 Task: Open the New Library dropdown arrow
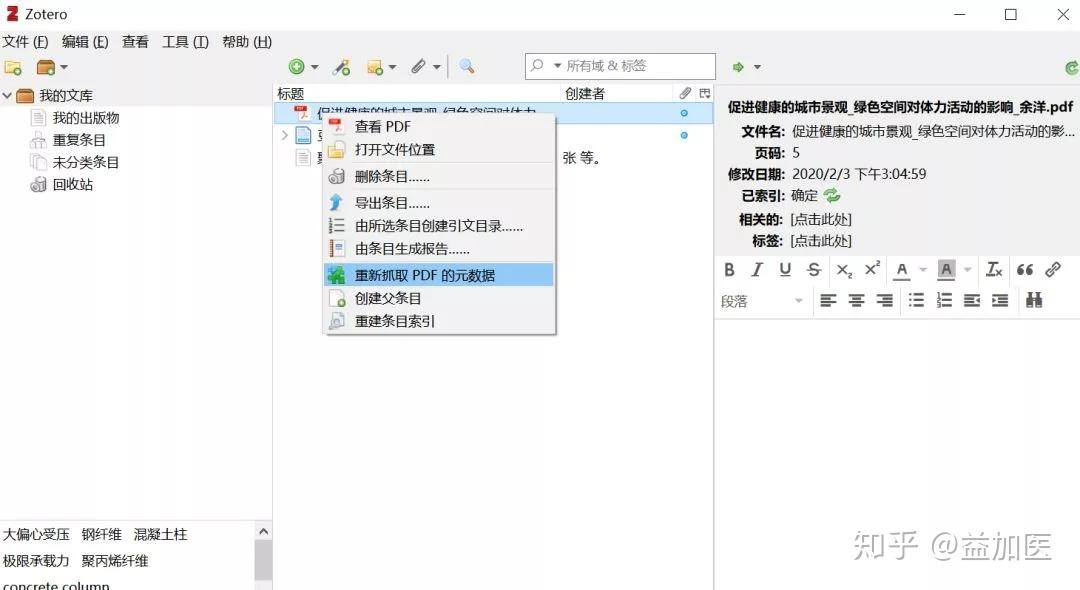point(64,67)
